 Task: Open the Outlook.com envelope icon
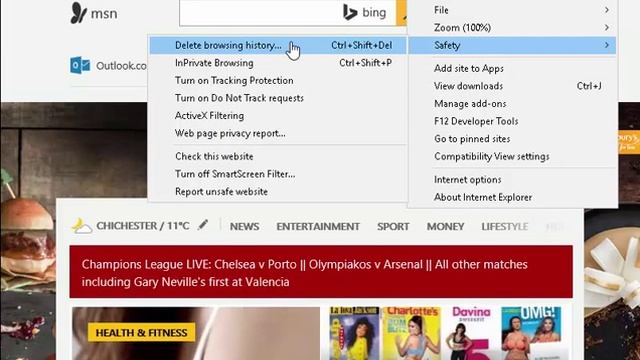click(80, 65)
